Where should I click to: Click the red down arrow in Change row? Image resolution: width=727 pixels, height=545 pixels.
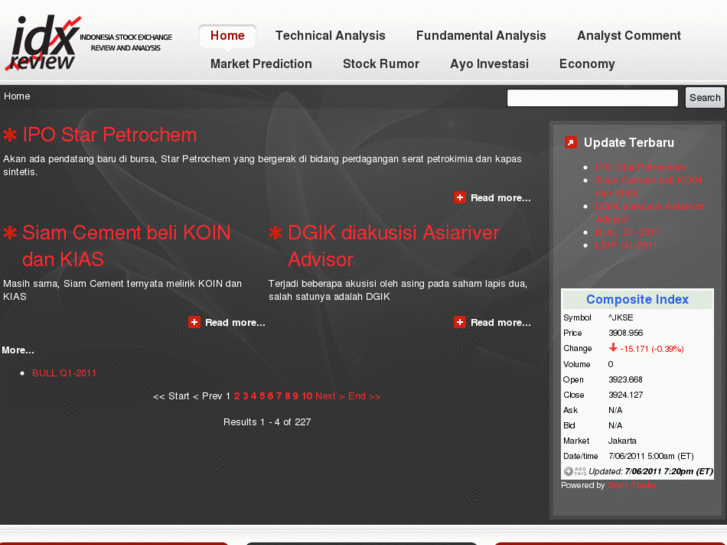(613, 347)
